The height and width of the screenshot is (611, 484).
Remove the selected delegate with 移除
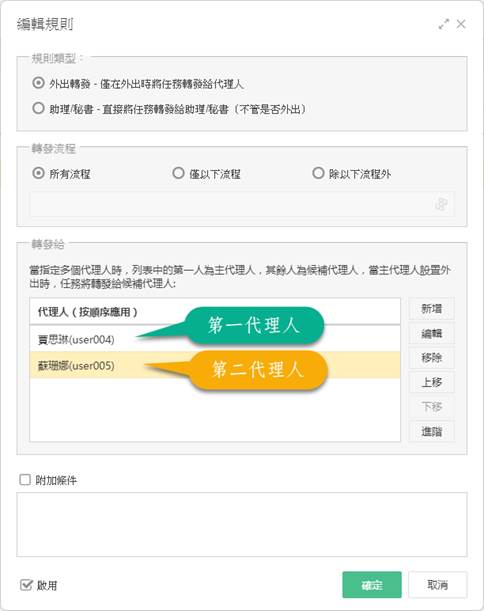[431, 358]
